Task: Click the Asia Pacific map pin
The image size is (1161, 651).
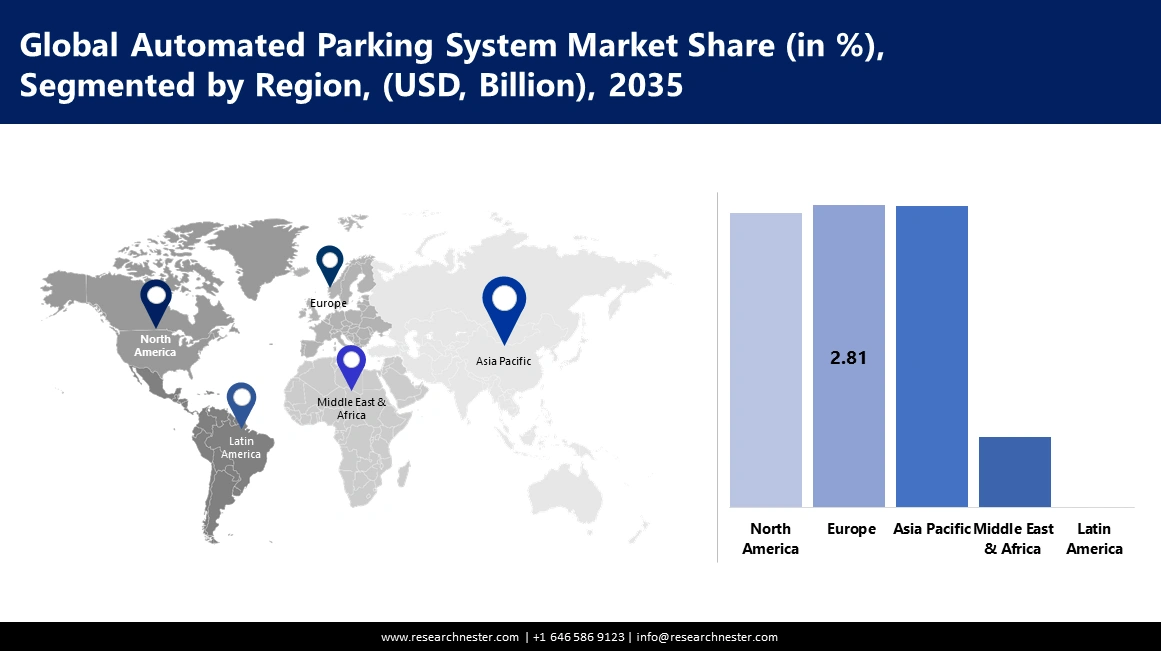Action: 504,310
